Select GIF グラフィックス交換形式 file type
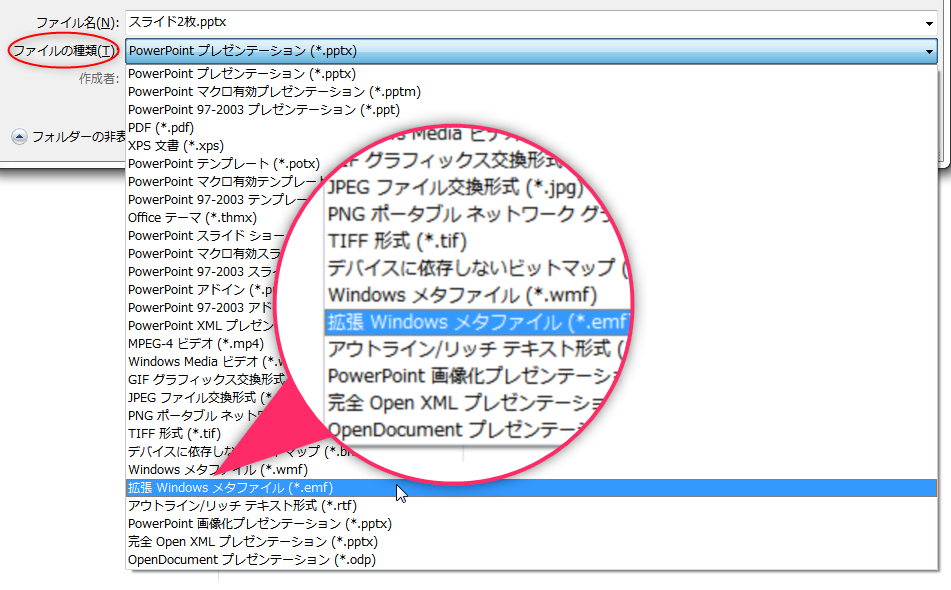 click(206, 380)
